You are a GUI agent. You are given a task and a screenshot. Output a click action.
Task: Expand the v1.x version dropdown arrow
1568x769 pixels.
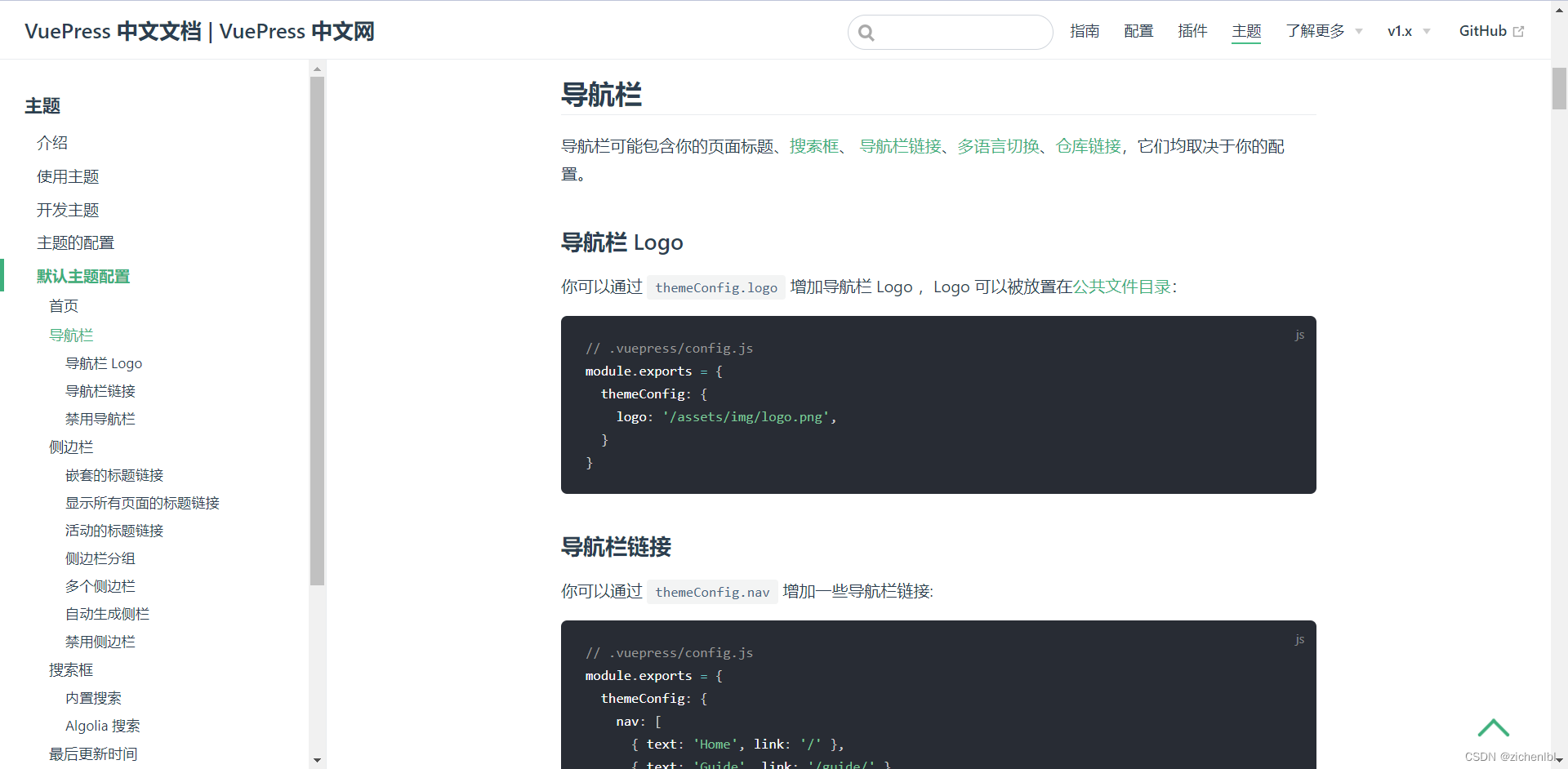click(x=1427, y=32)
